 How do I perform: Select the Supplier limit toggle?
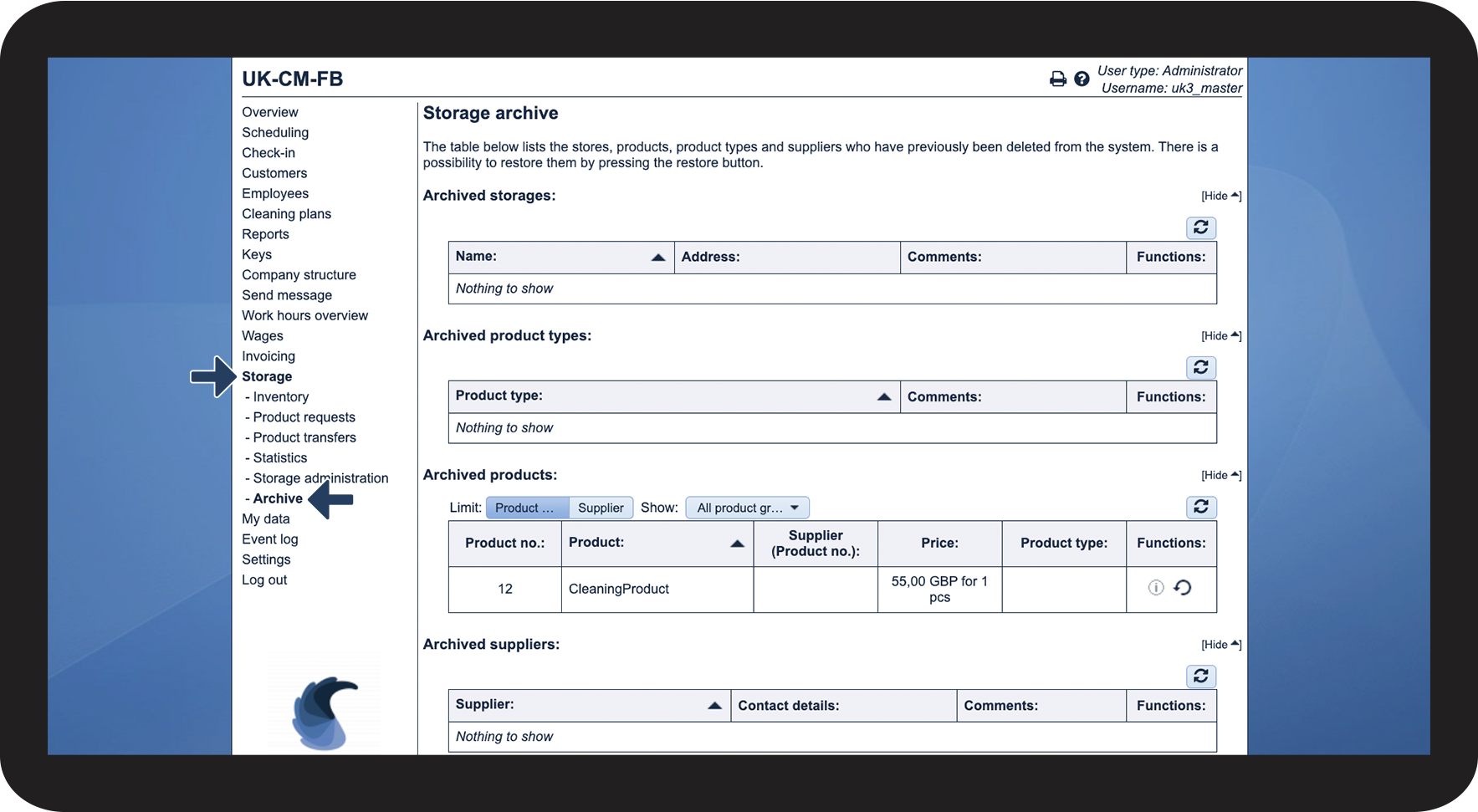(601, 508)
